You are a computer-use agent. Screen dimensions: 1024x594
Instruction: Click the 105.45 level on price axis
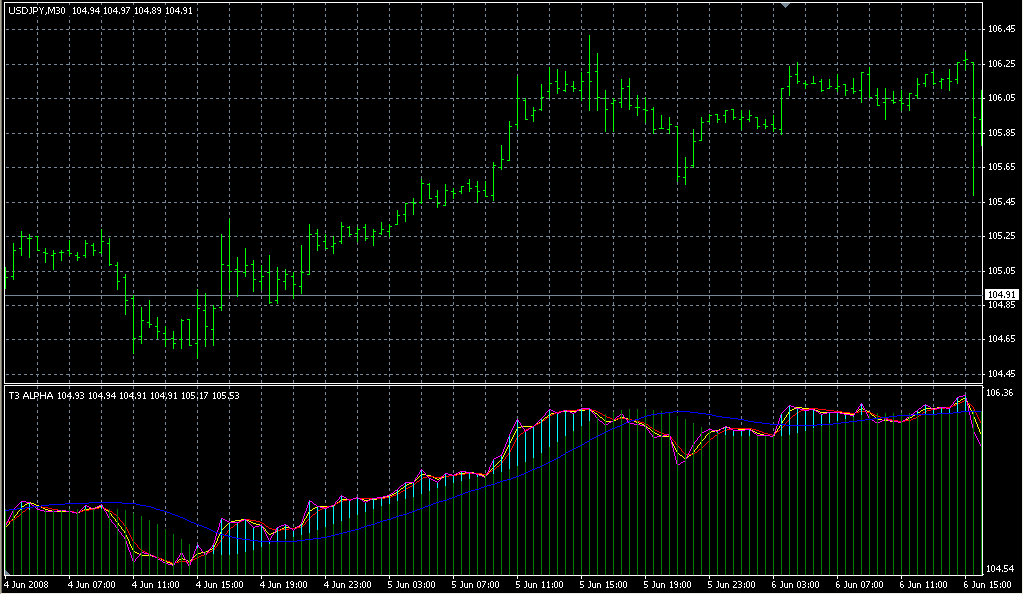point(1001,202)
